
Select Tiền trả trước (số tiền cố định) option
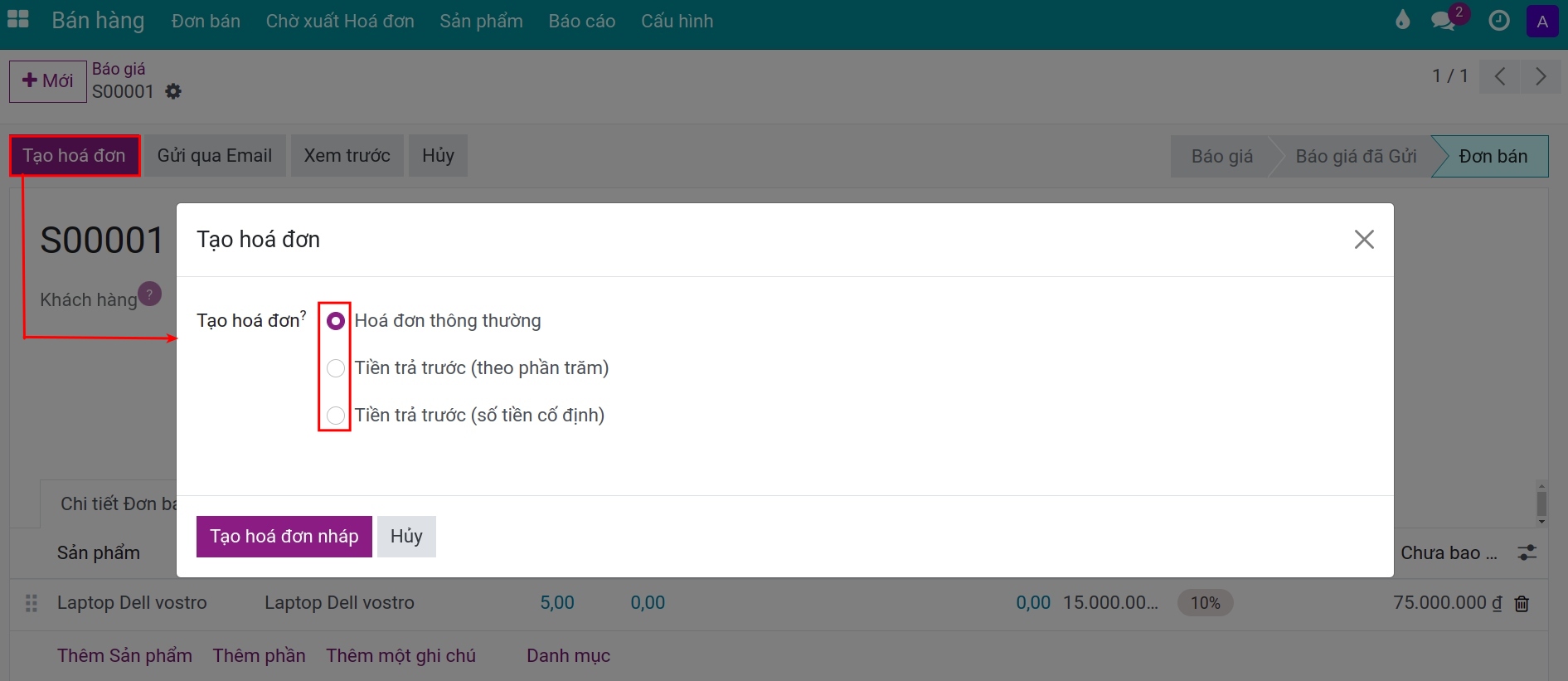336,416
